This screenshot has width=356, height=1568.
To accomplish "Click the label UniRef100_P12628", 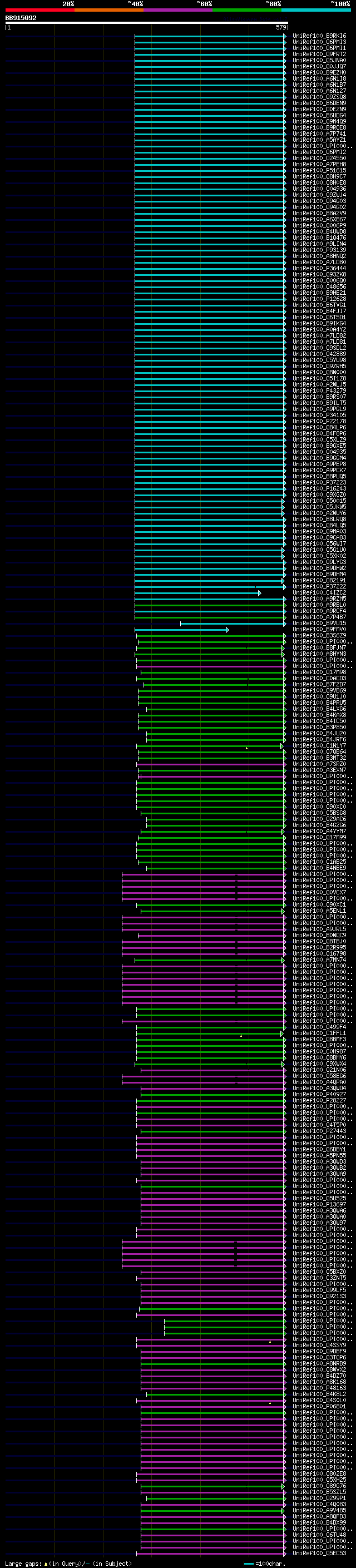I will click(319, 299).
